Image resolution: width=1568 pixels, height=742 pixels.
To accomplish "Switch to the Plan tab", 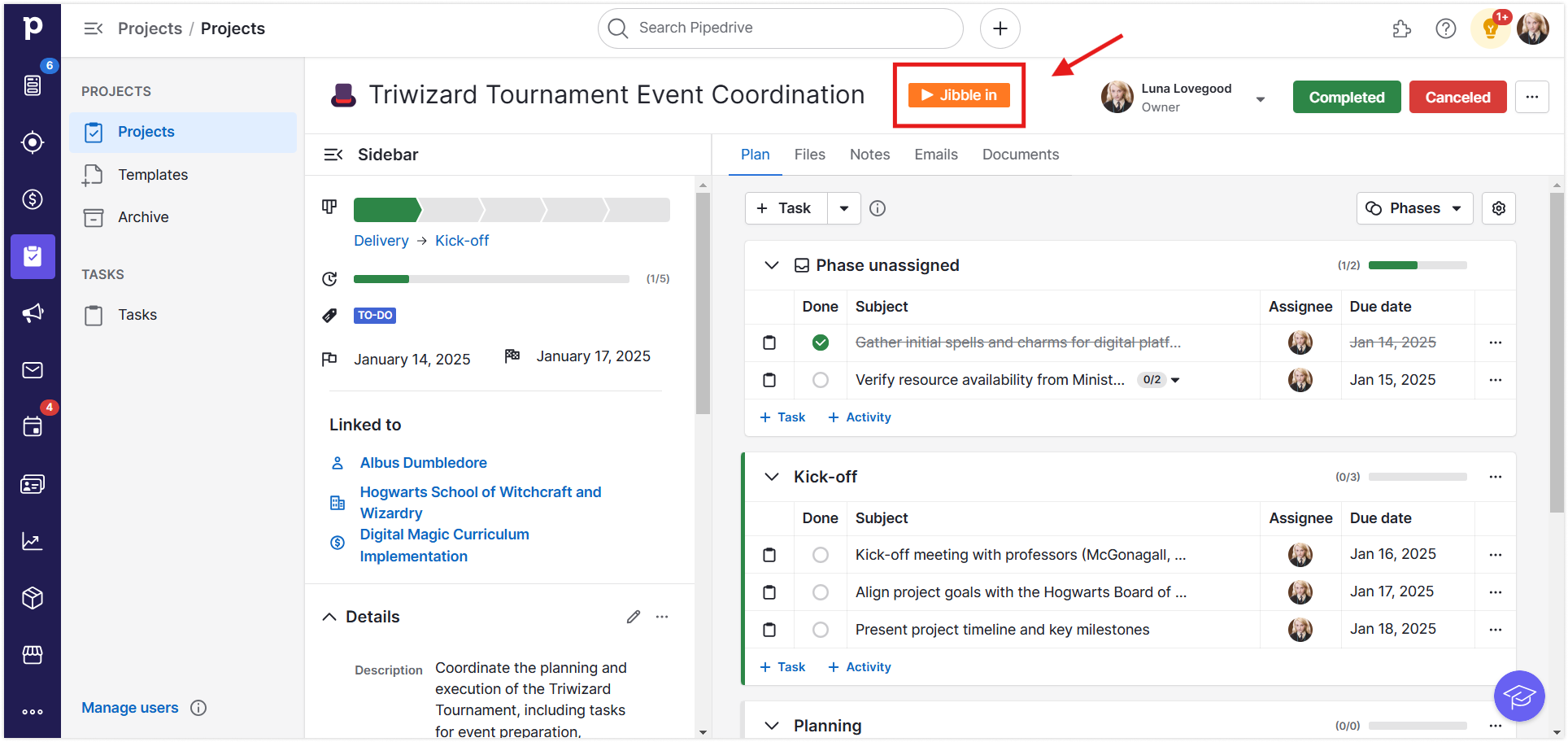I will tap(755, 155).
